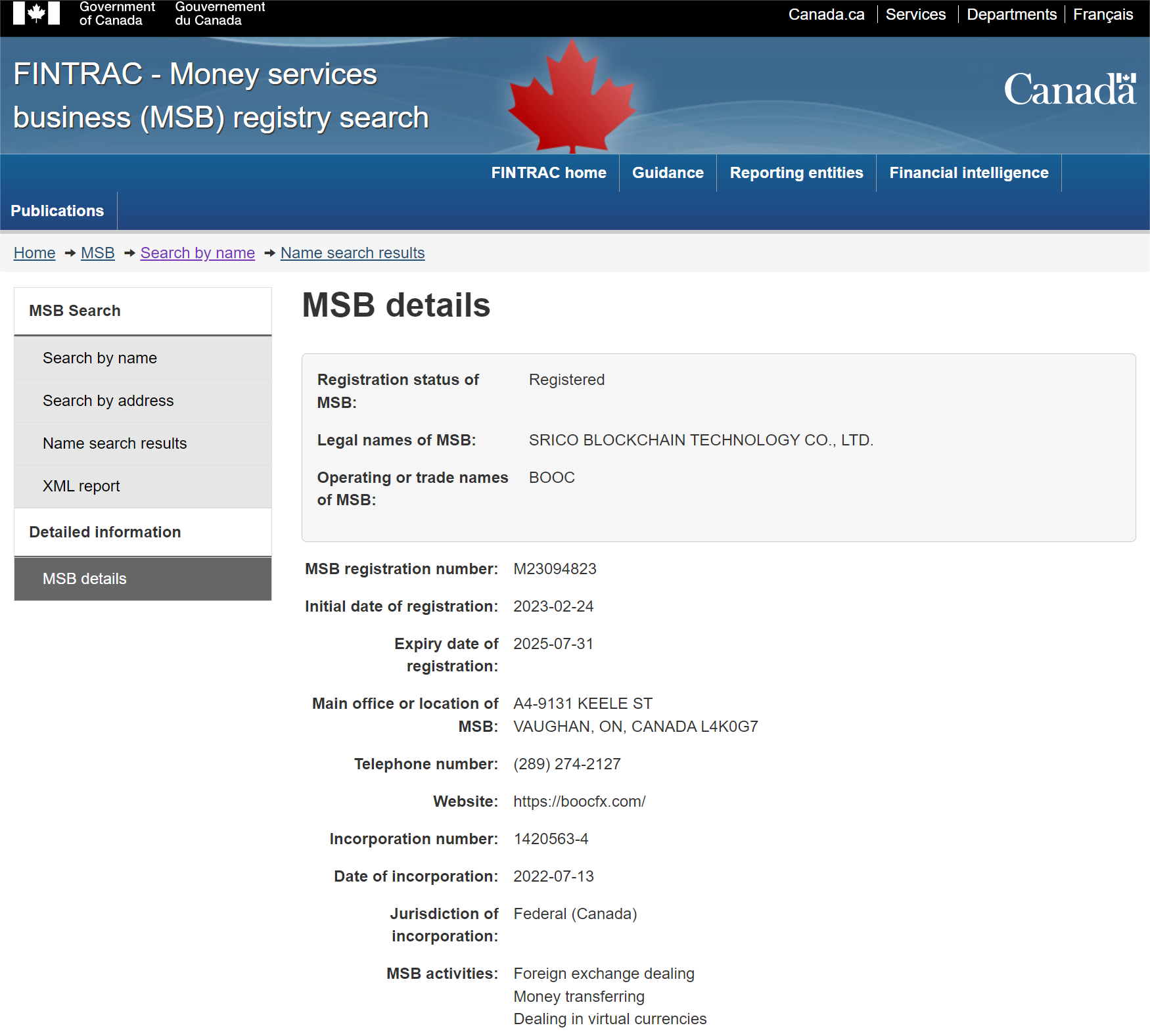Viewport: 1150px width, 1036px height.
Task: Go to Home breadcrumb
Action: click(x=35, y=253)
